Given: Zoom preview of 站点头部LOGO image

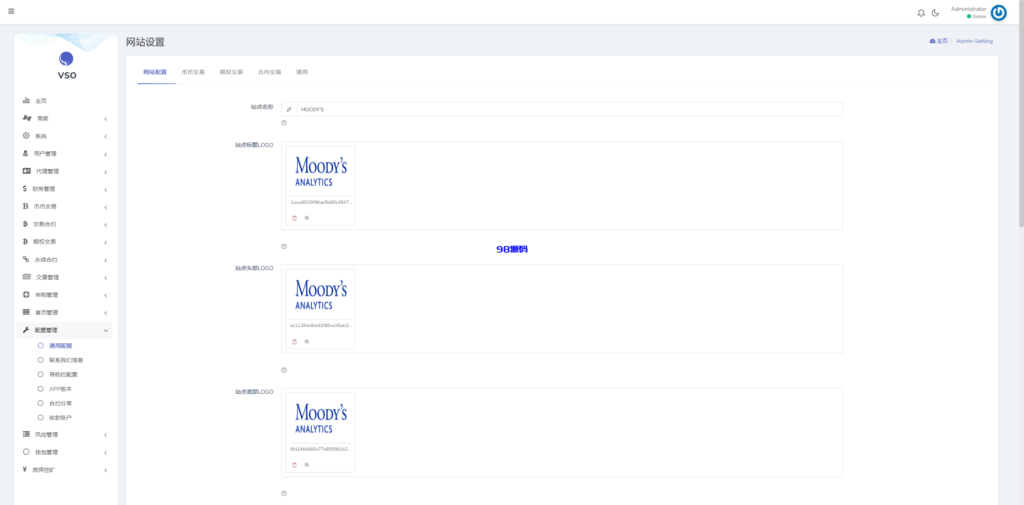Looking at the screenshot, I should click(307, 342).
